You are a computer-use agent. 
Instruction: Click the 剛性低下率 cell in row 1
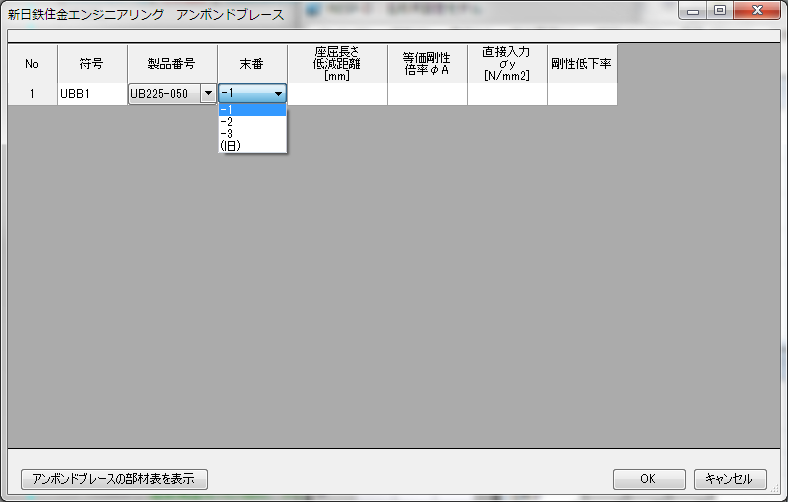click(582, 94)
